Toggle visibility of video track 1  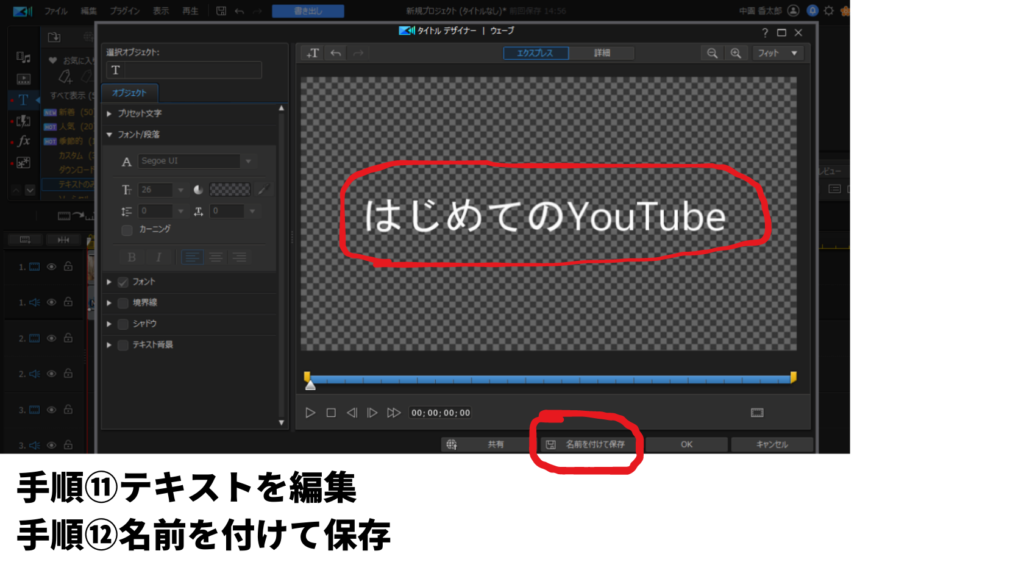click(x=51, y=266)
